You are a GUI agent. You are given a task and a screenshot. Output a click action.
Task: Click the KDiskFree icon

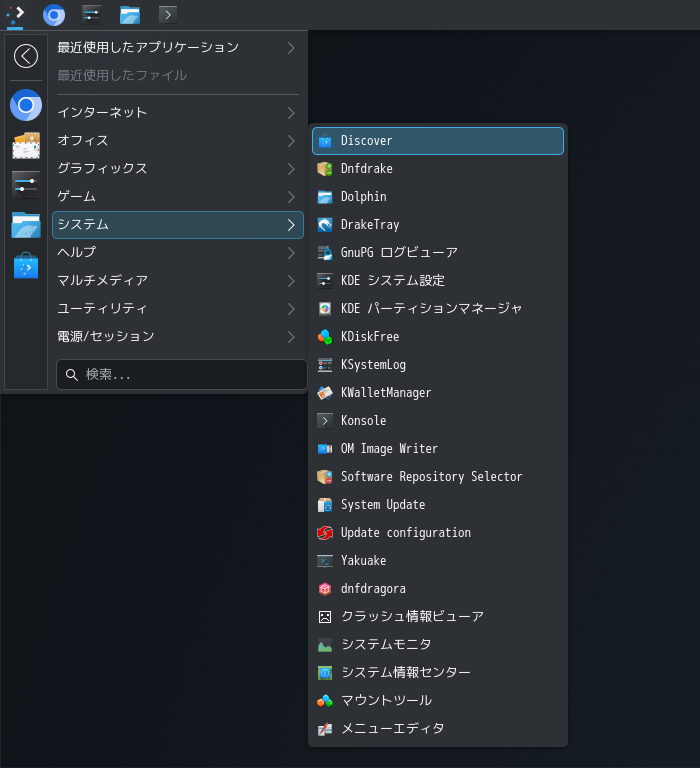click(325, 337)
